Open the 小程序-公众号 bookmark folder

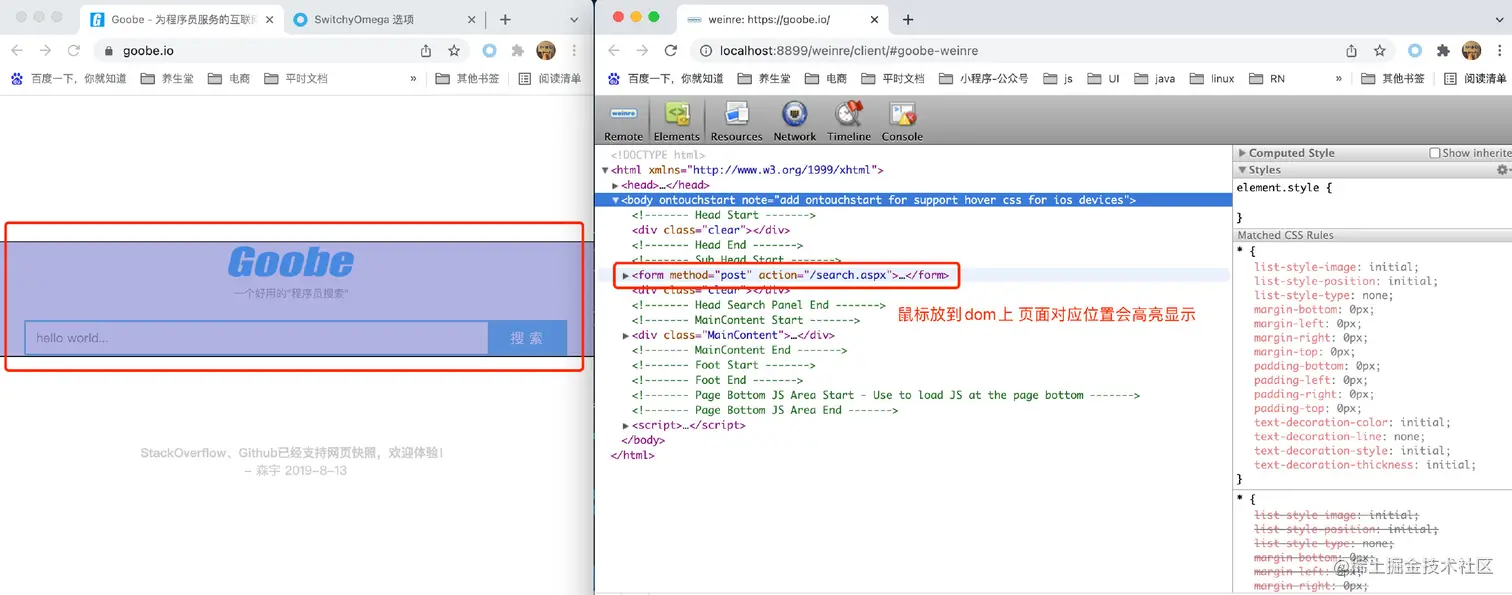(x=983, y=78)
